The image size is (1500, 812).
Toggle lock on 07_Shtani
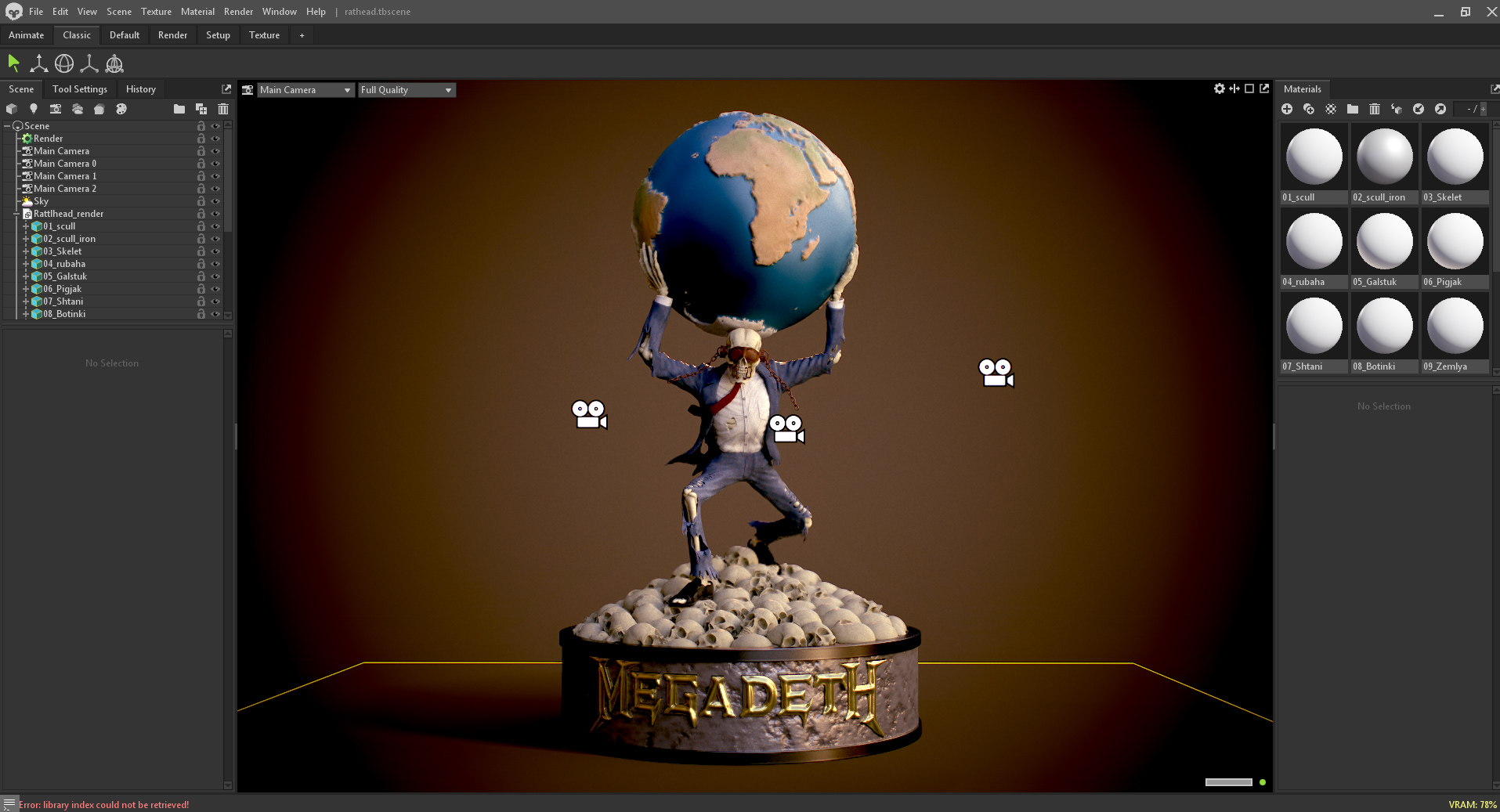(x=201, y=301)
